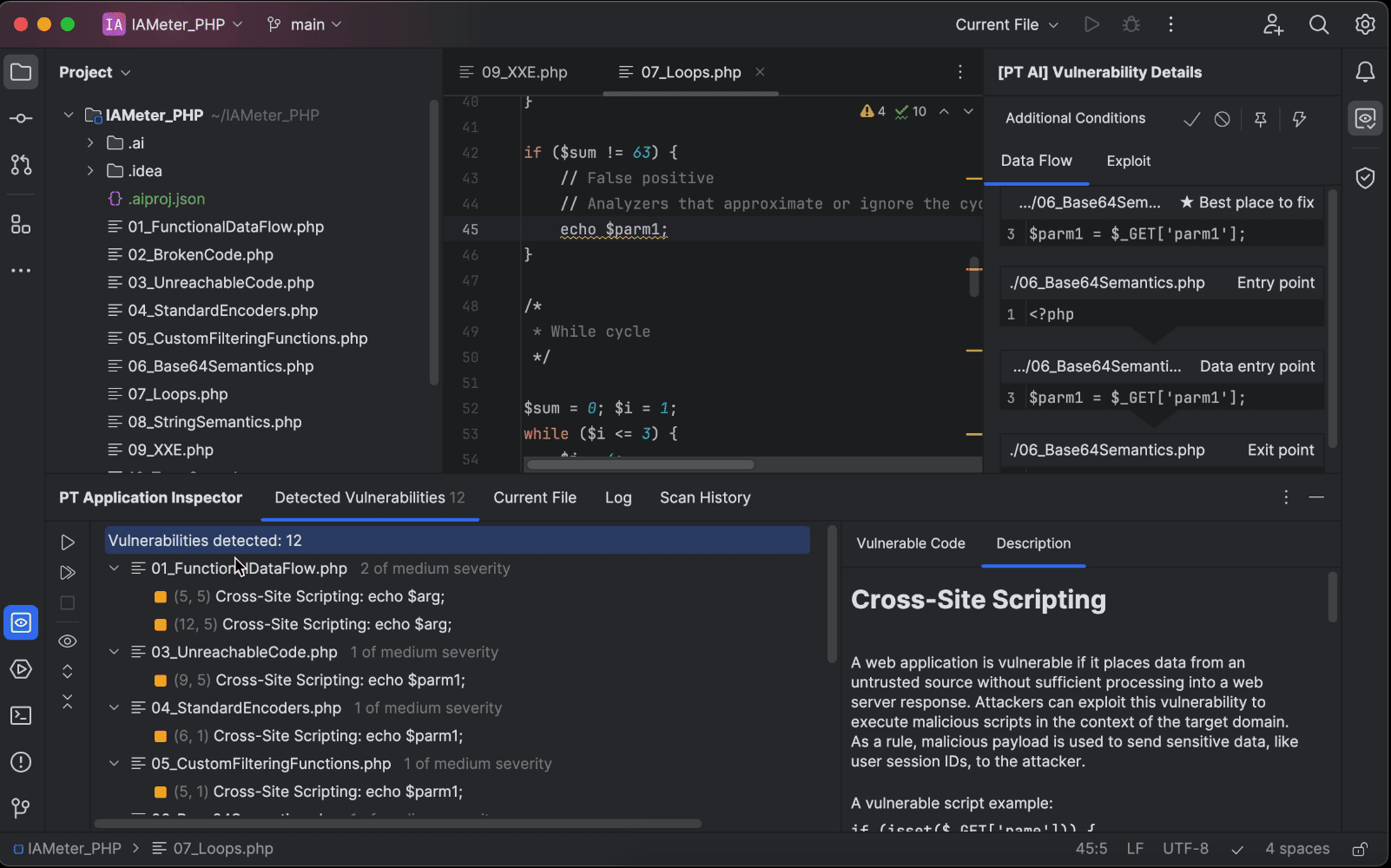
Task: Expand the .ai folder
Action: [x=90, y=142]
